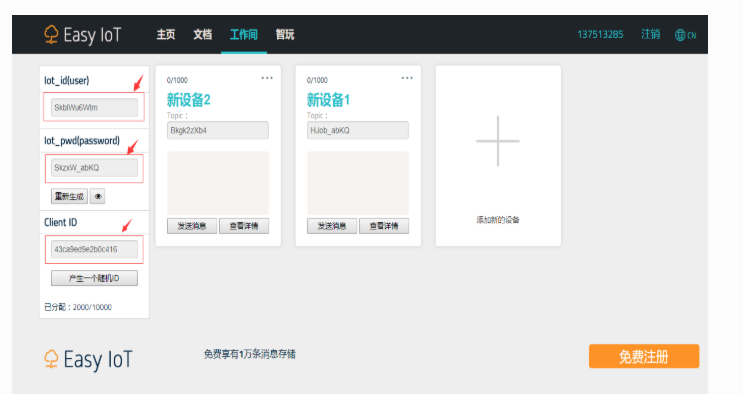Open the 文档 documents tab
Viewport: 743px width, 394px height.
[202, 35]
